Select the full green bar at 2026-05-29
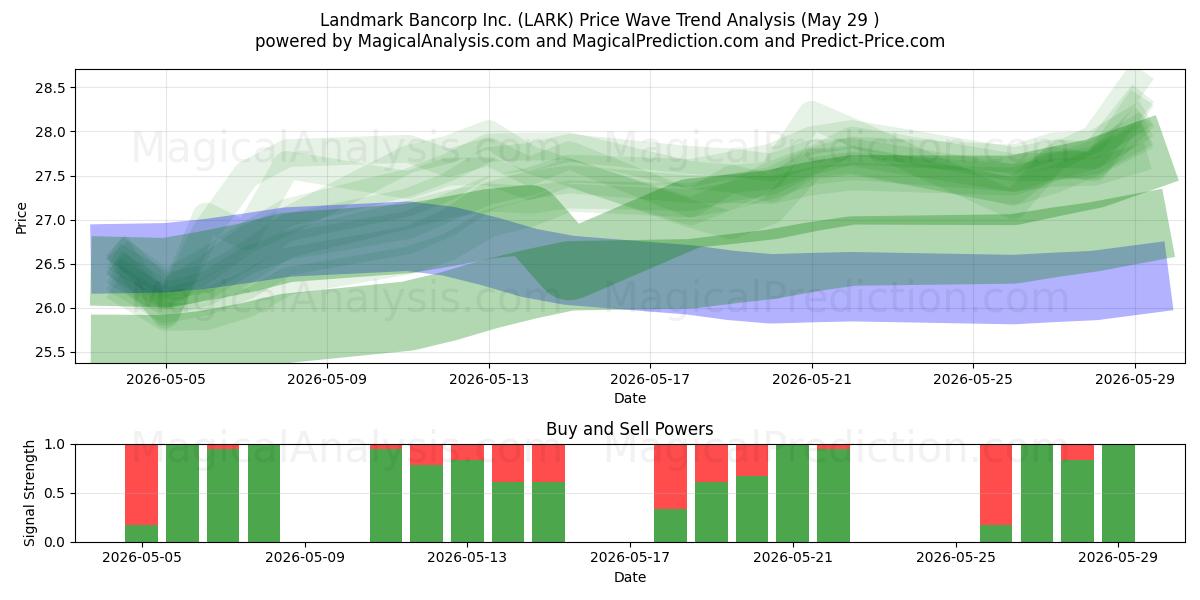The width and height of the screenshot is (1200, 600). [1118, 493]
